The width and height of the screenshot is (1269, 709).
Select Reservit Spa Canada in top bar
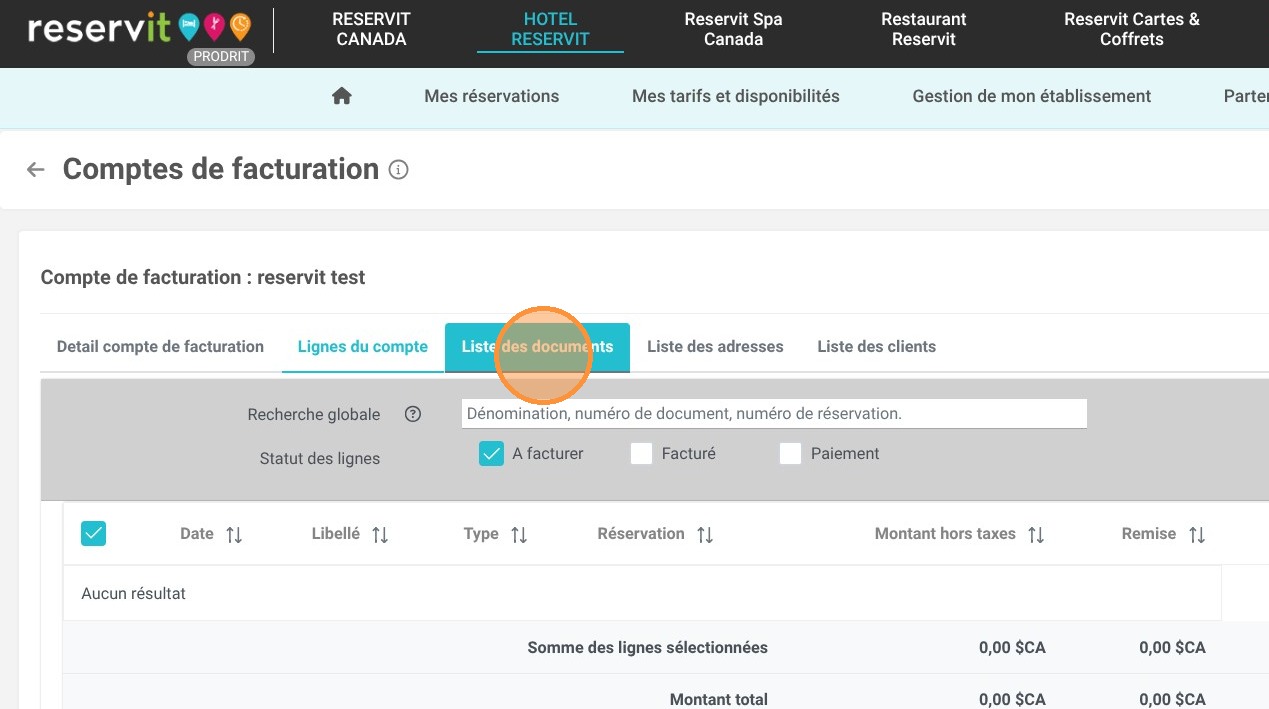(733, 30)
